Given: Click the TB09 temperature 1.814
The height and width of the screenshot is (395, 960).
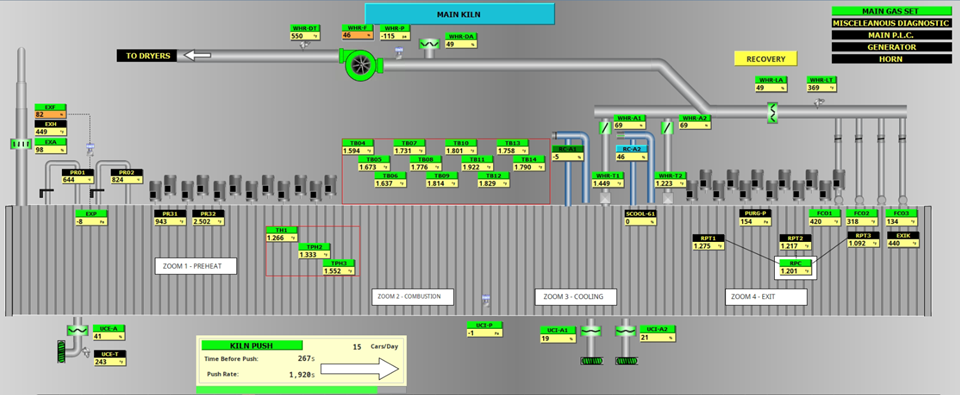Looking at the screenshot, I should pyautogui.click(x=441, y=183).
